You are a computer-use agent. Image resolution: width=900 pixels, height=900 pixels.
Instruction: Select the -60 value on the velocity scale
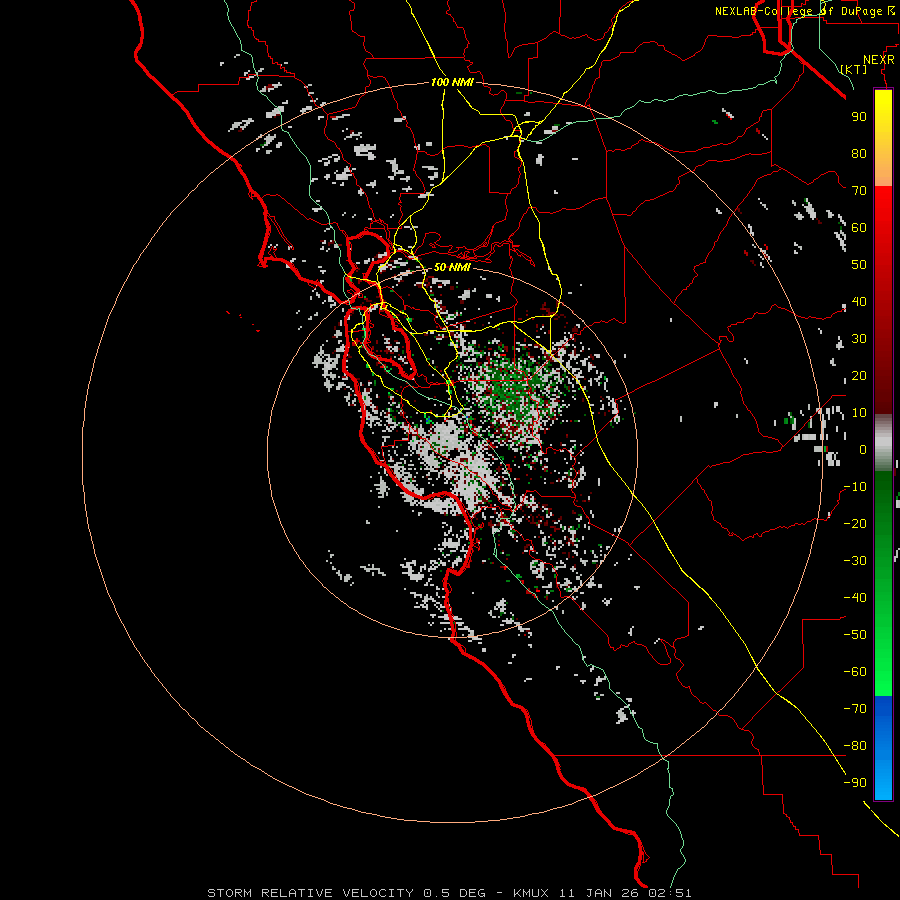coord(855,672)
